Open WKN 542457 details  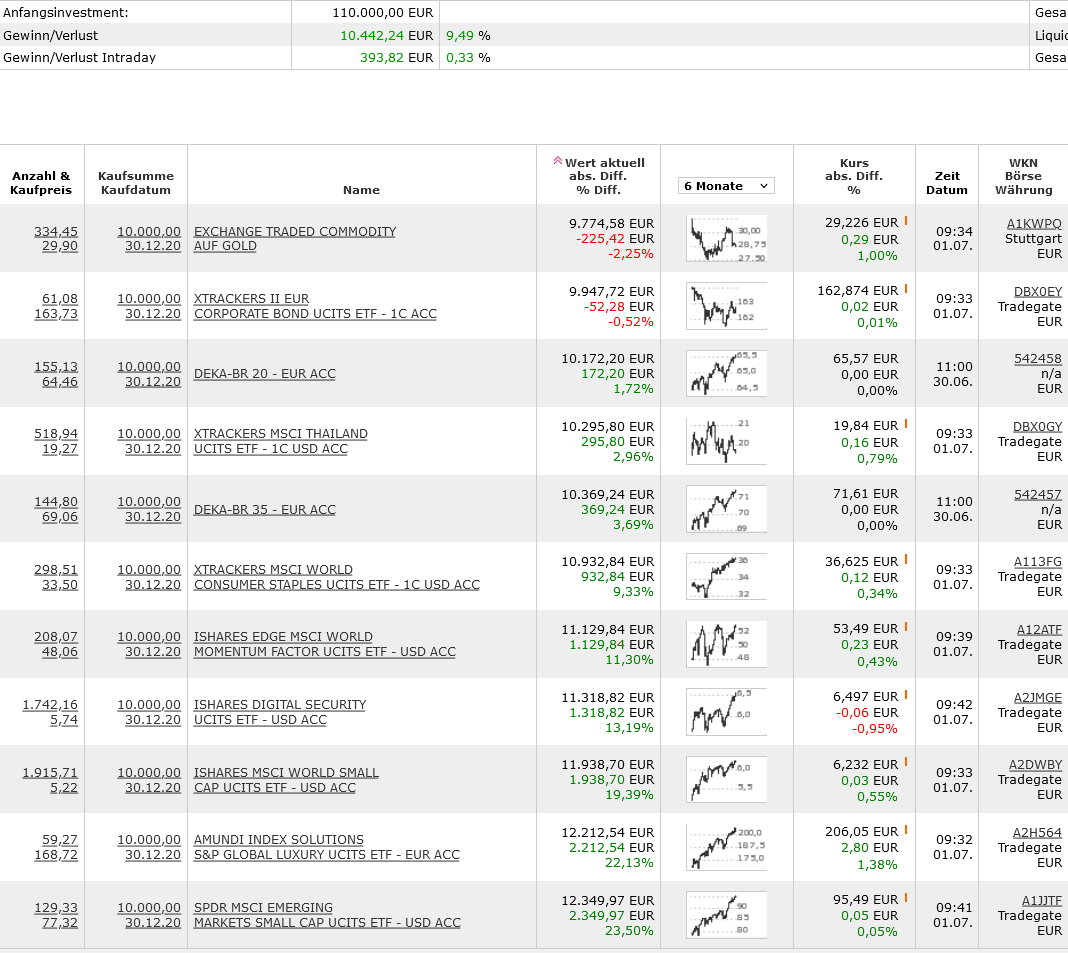tap(1037, 494)
